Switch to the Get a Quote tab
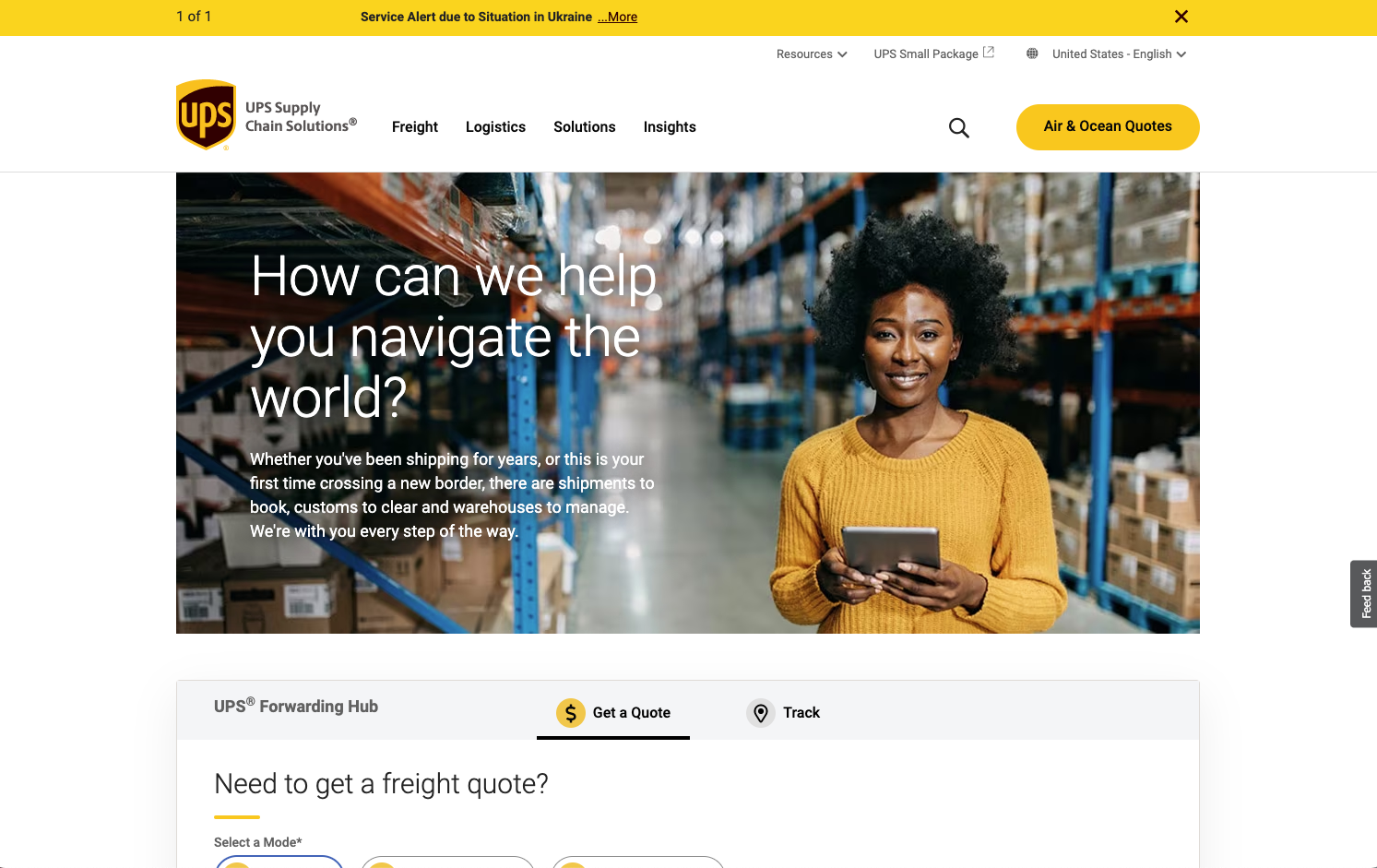Image resolution: width=1377 pixels, height=868 pixels. click(x=613, y=712)
